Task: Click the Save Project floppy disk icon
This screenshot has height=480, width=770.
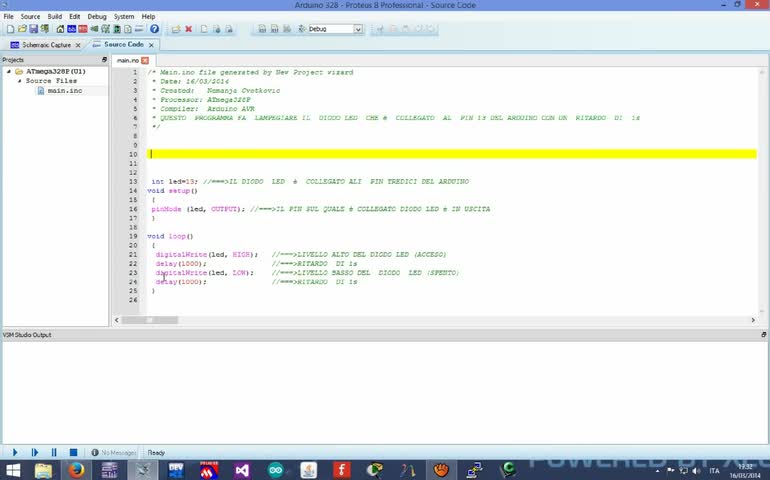Action: point(33,29)
